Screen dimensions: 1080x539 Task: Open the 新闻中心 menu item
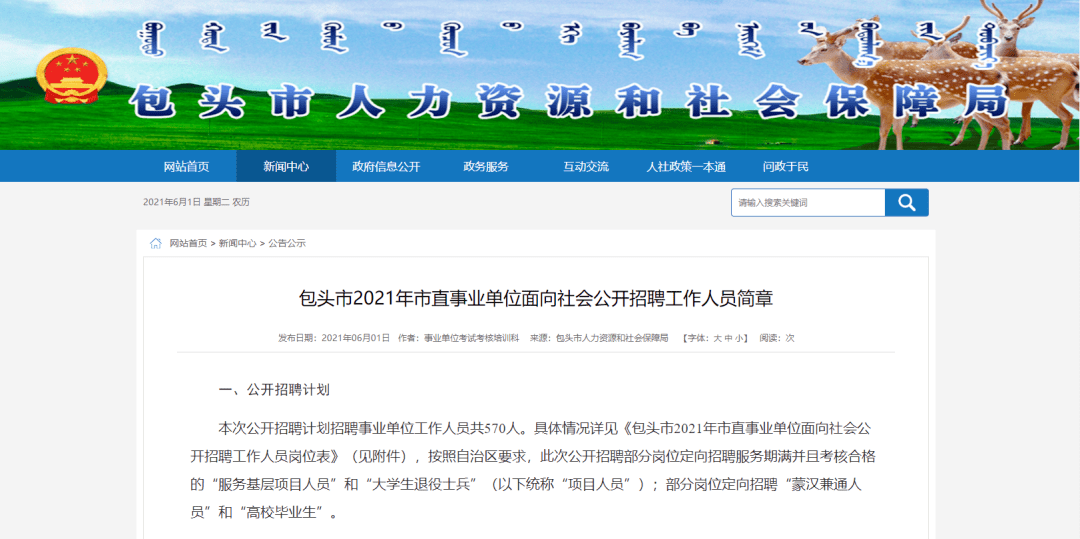286,167
